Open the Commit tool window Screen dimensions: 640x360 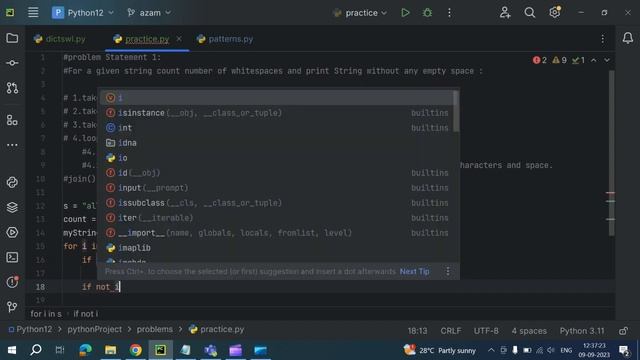pyautogui.click(x=12, y=63)
